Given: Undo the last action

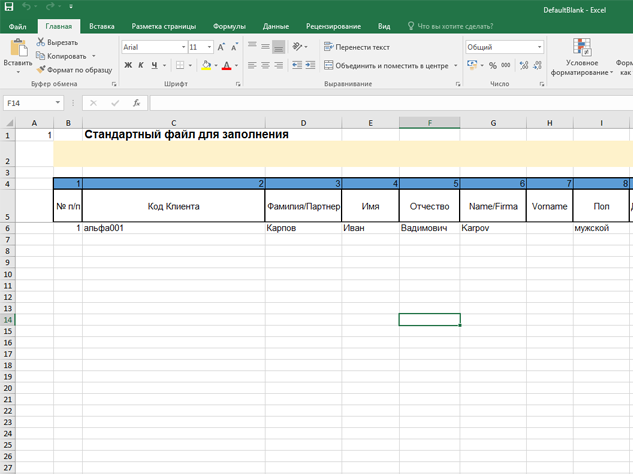Looking at the screenshot, I should (26, 6).
